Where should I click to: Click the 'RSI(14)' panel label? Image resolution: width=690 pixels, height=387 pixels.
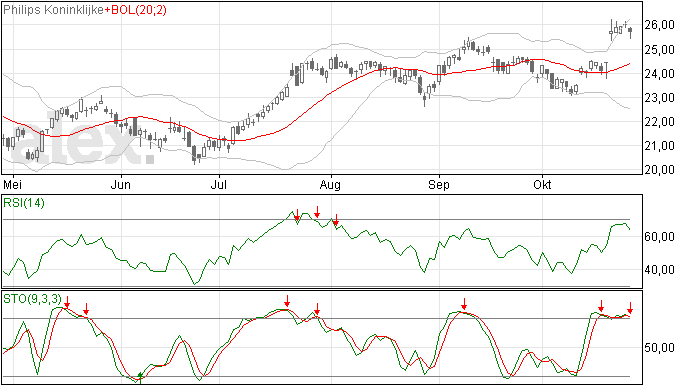[x=24, y=203]
